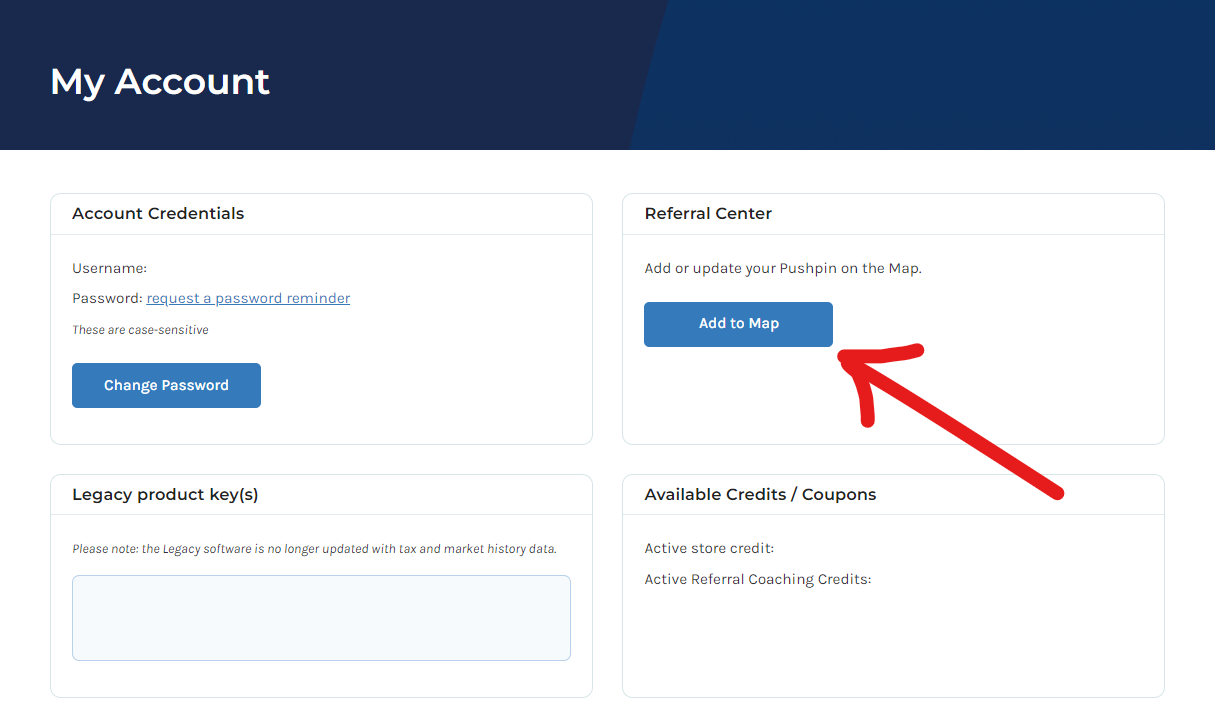Open the request a password reminder link
This screenshot has width=1215, height=724.
(248, 298)
